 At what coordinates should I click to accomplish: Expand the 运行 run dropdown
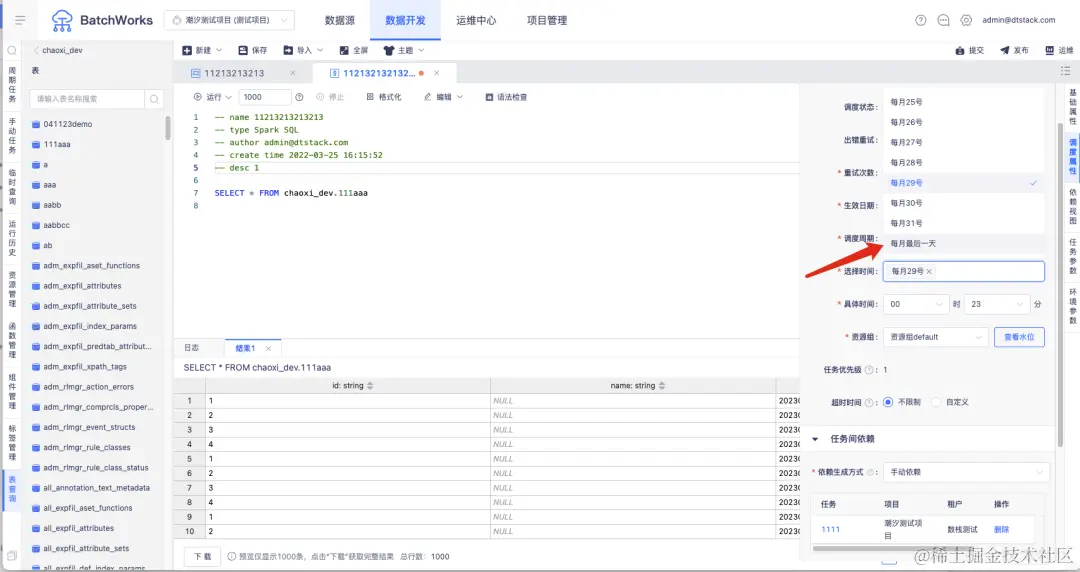click(x=229, y=97)
